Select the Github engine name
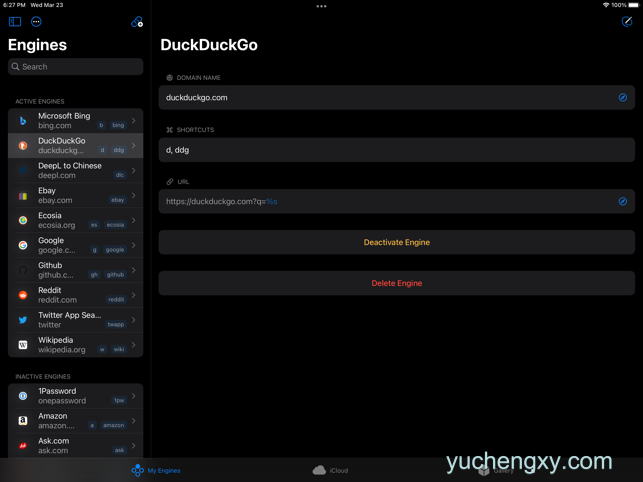Image resolution: width=643 pixels, height=482 pixels. tap(50, 265)
